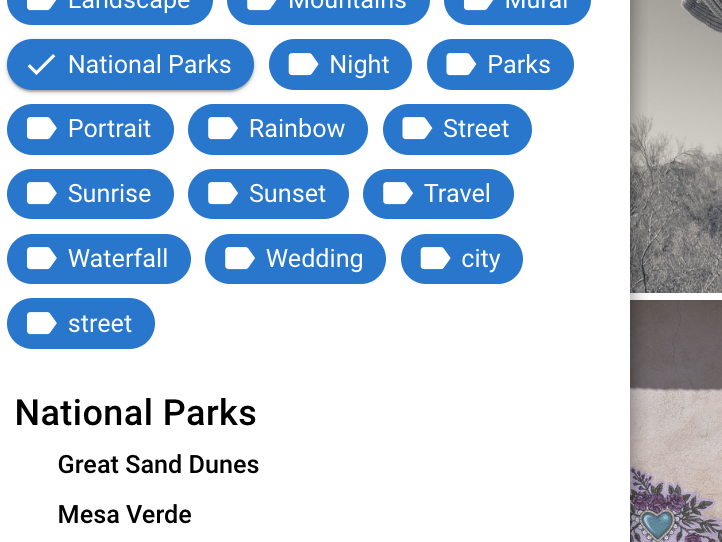Click the National Parks section heading
Image resolution: width=722 pixels, height=542 pixels.
click(x=136, y=413)
